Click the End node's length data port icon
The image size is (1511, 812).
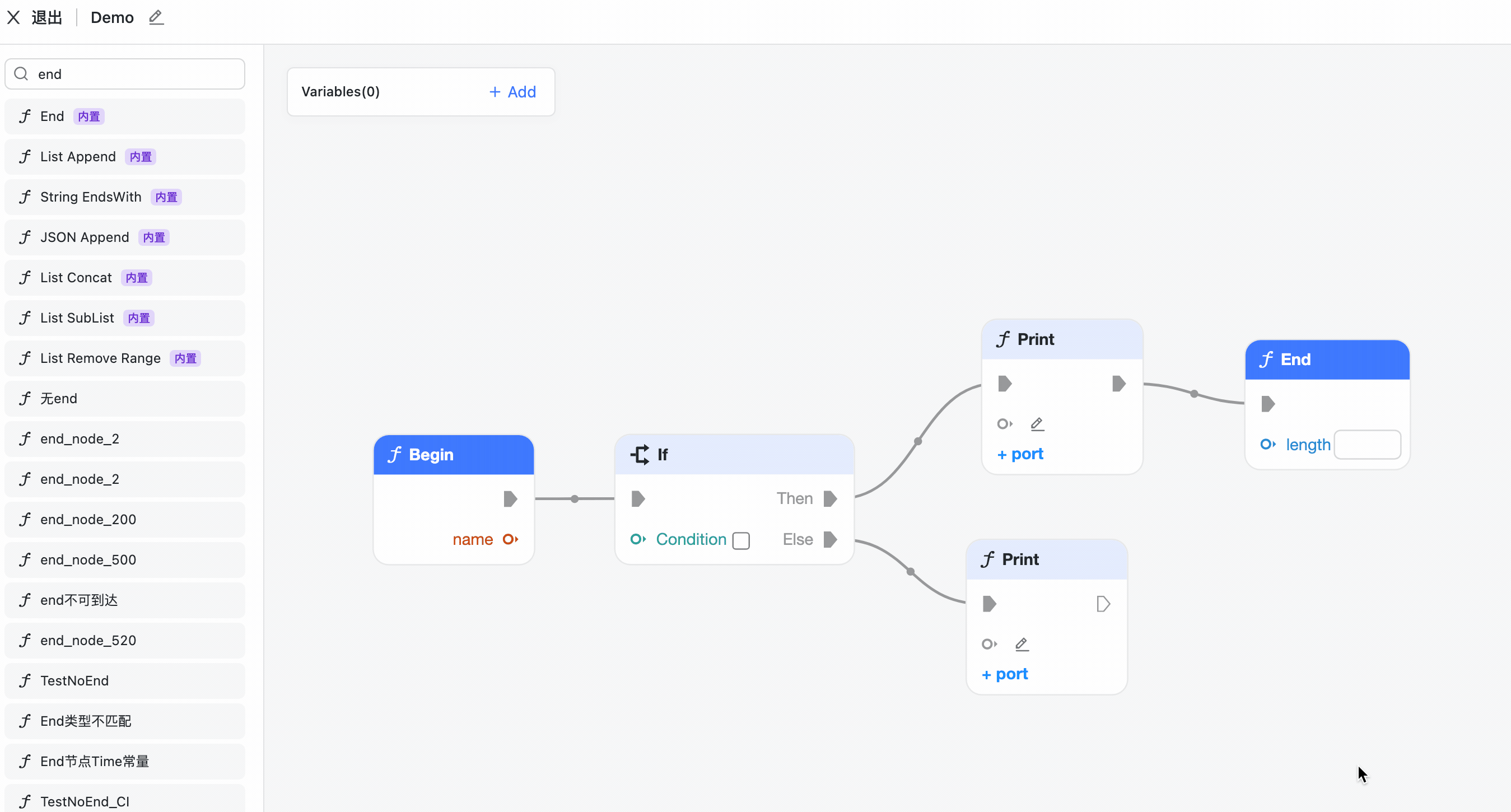tap(1267, 444)
